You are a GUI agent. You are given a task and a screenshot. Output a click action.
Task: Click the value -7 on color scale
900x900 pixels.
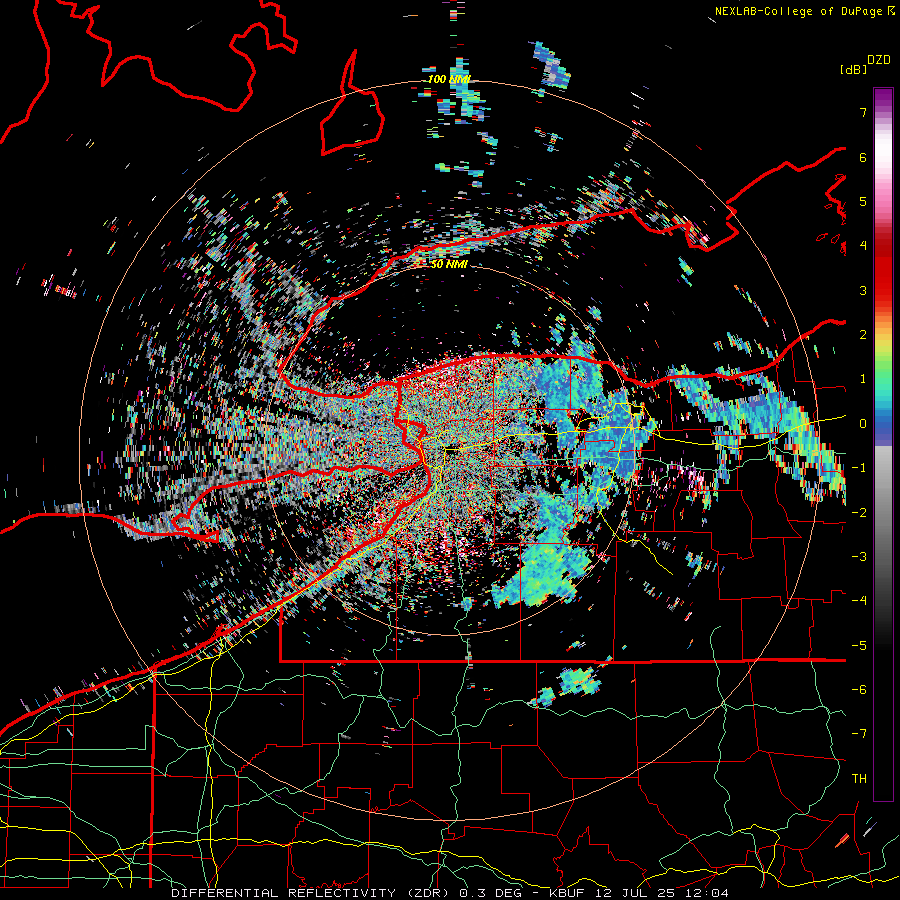pos(859,734)
